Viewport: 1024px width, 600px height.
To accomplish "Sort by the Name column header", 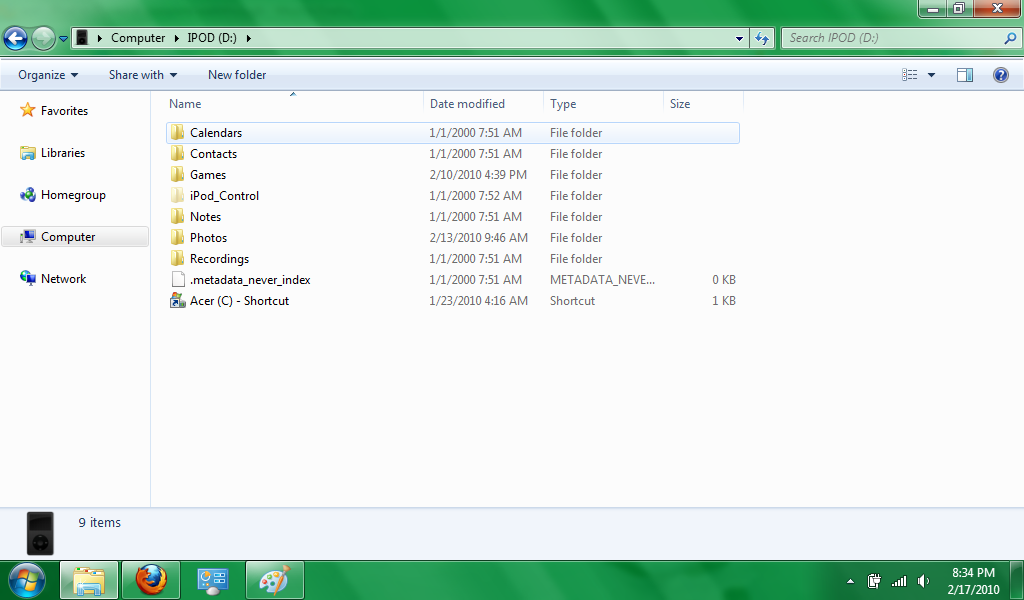I will [x=294, y=104].
